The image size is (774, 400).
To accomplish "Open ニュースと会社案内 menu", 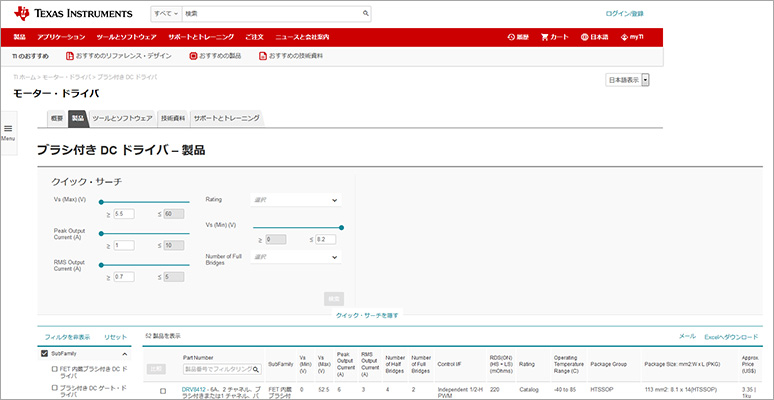I will 302,37.
